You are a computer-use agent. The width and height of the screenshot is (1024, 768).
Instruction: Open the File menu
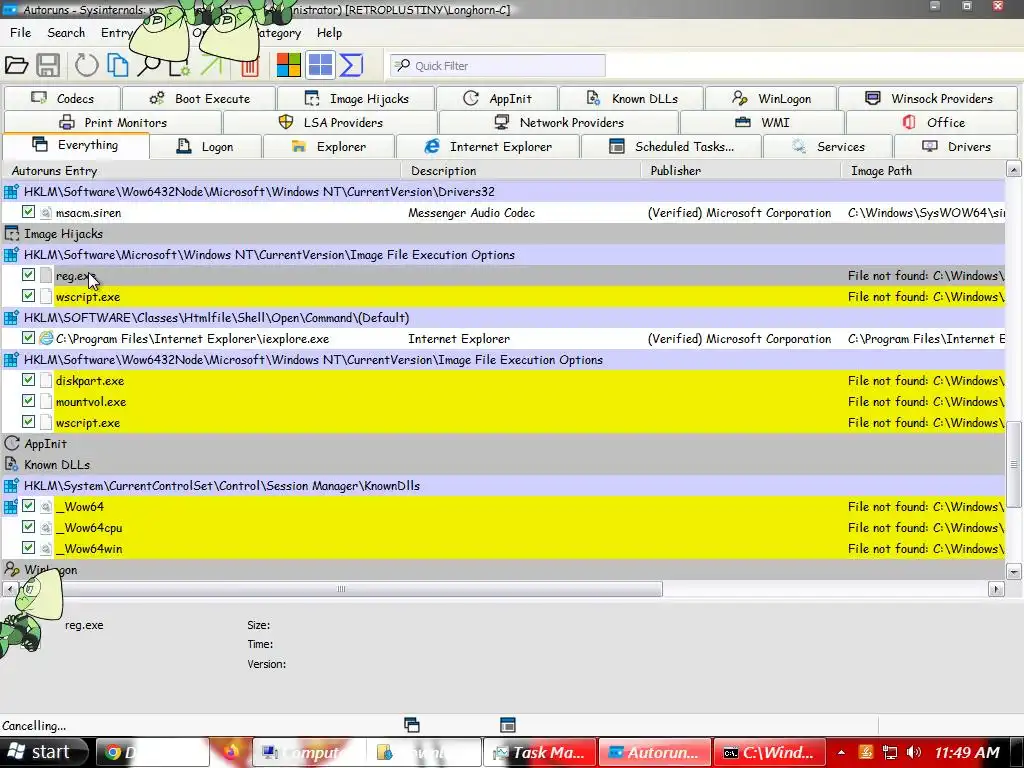20,33
